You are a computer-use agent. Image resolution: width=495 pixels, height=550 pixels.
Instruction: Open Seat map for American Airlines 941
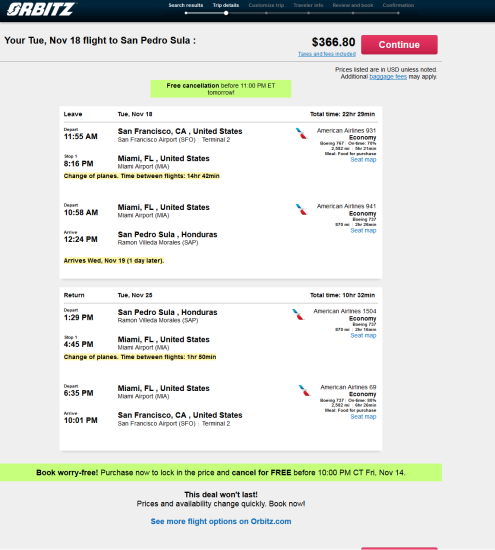(363, 230)
